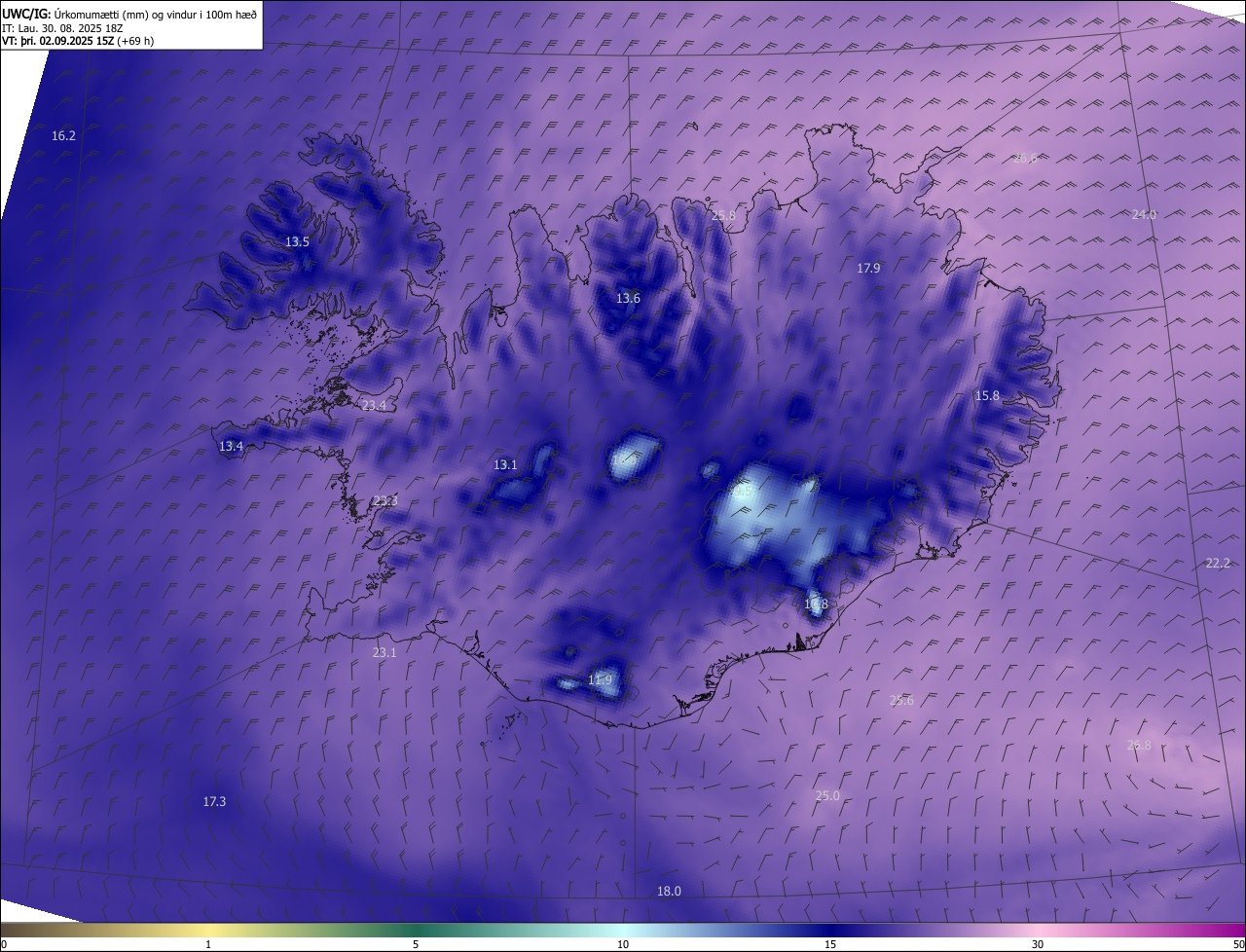Click the 9.5 value on the large glacier
The width and height of the screenshot is (1246, 952).
742,492
